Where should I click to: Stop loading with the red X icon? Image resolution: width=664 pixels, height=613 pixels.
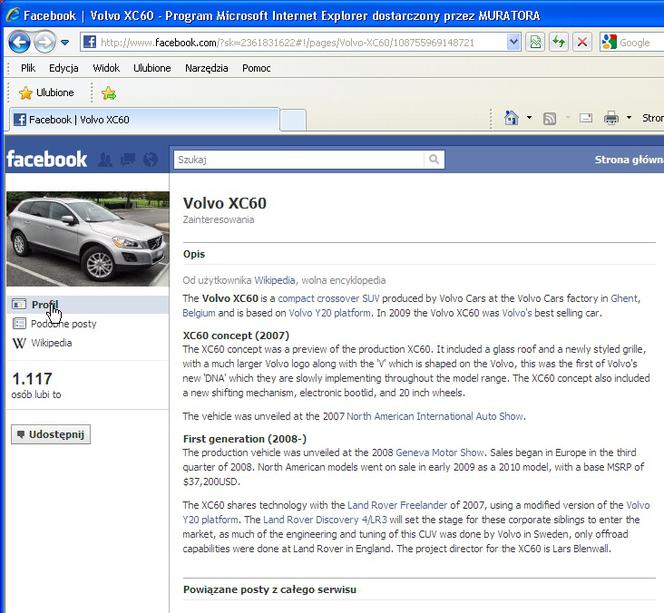click(582, 42)
